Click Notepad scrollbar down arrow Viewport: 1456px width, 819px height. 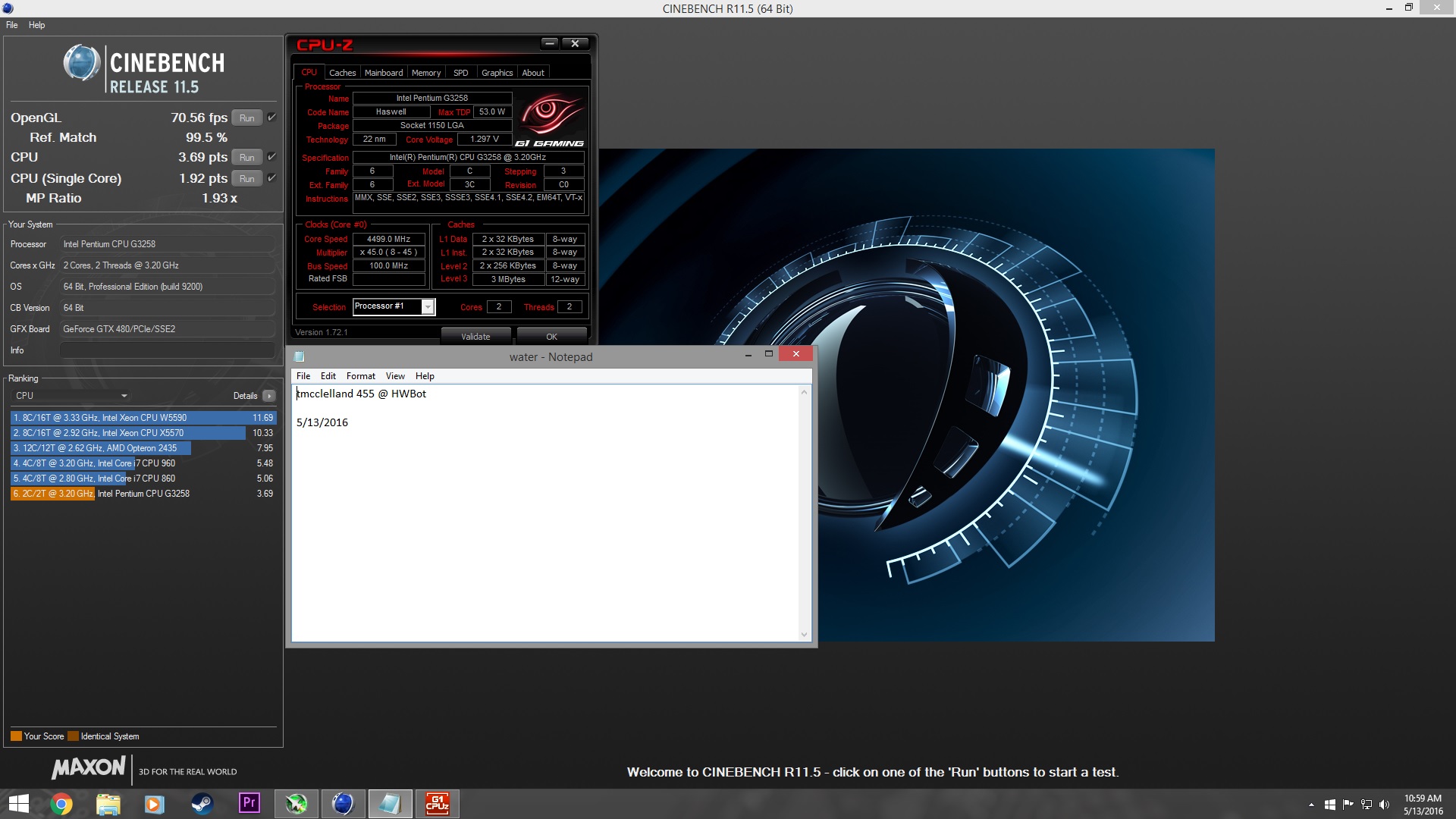point(805,635)
